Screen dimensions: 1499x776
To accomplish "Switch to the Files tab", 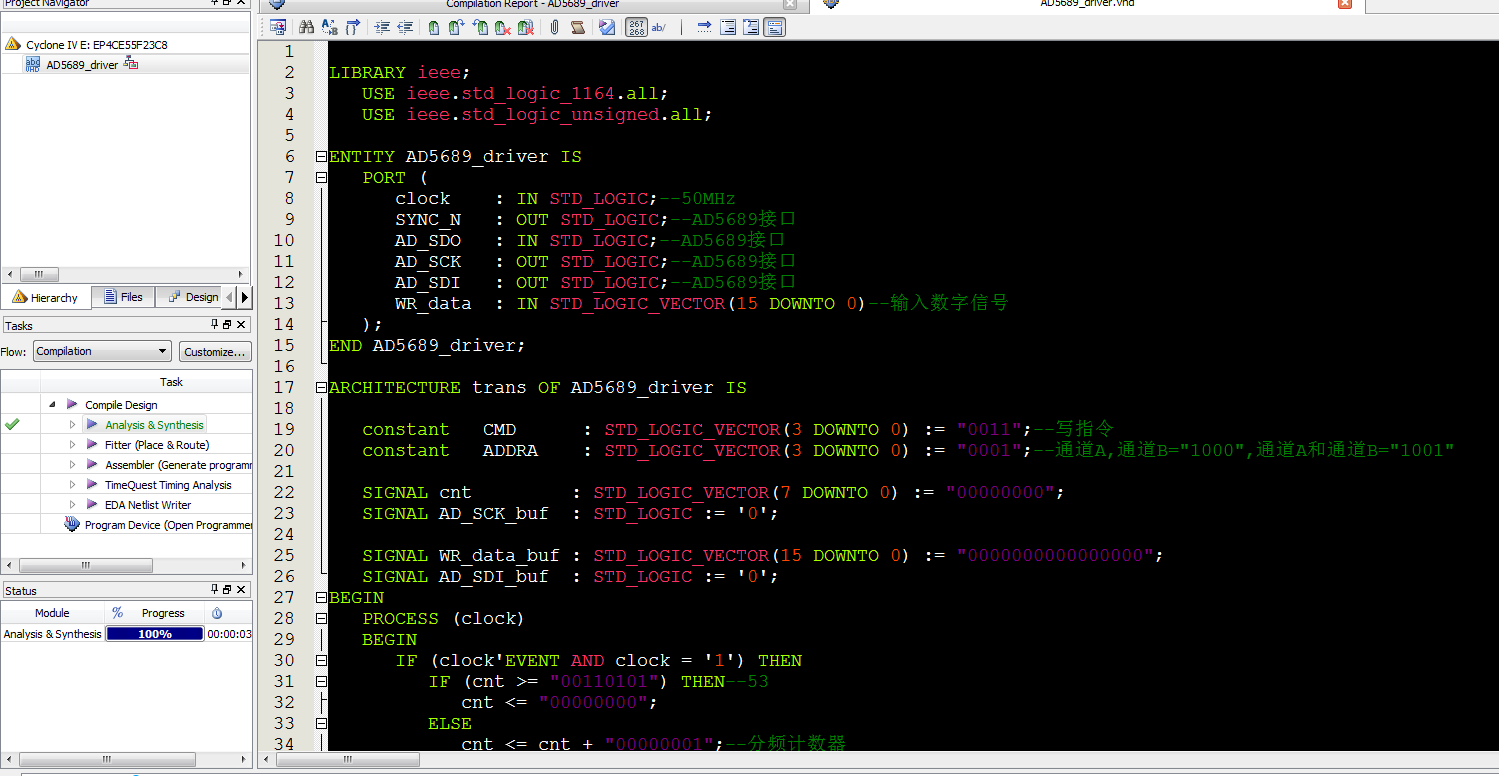I will [124, 297].
